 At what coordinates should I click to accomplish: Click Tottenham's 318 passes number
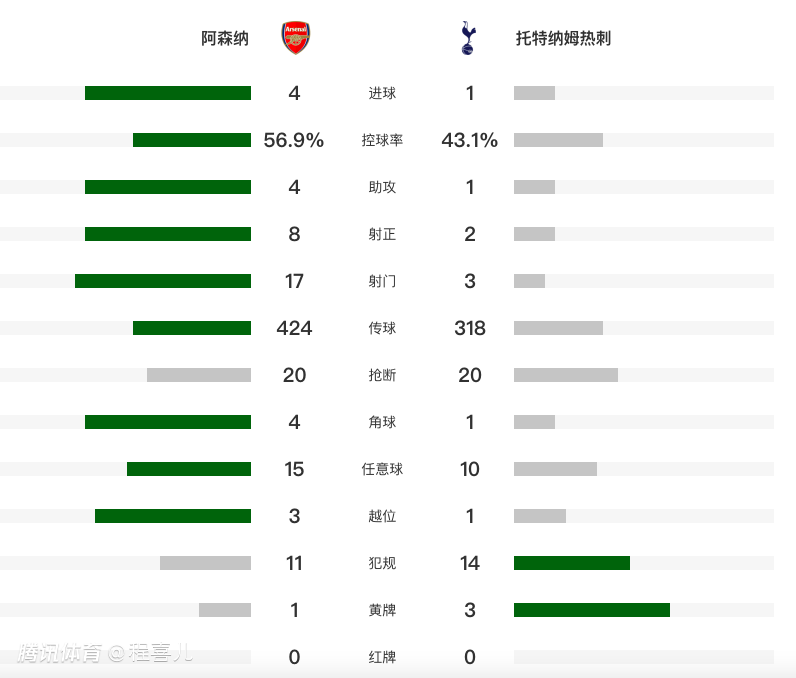(470, 328)
